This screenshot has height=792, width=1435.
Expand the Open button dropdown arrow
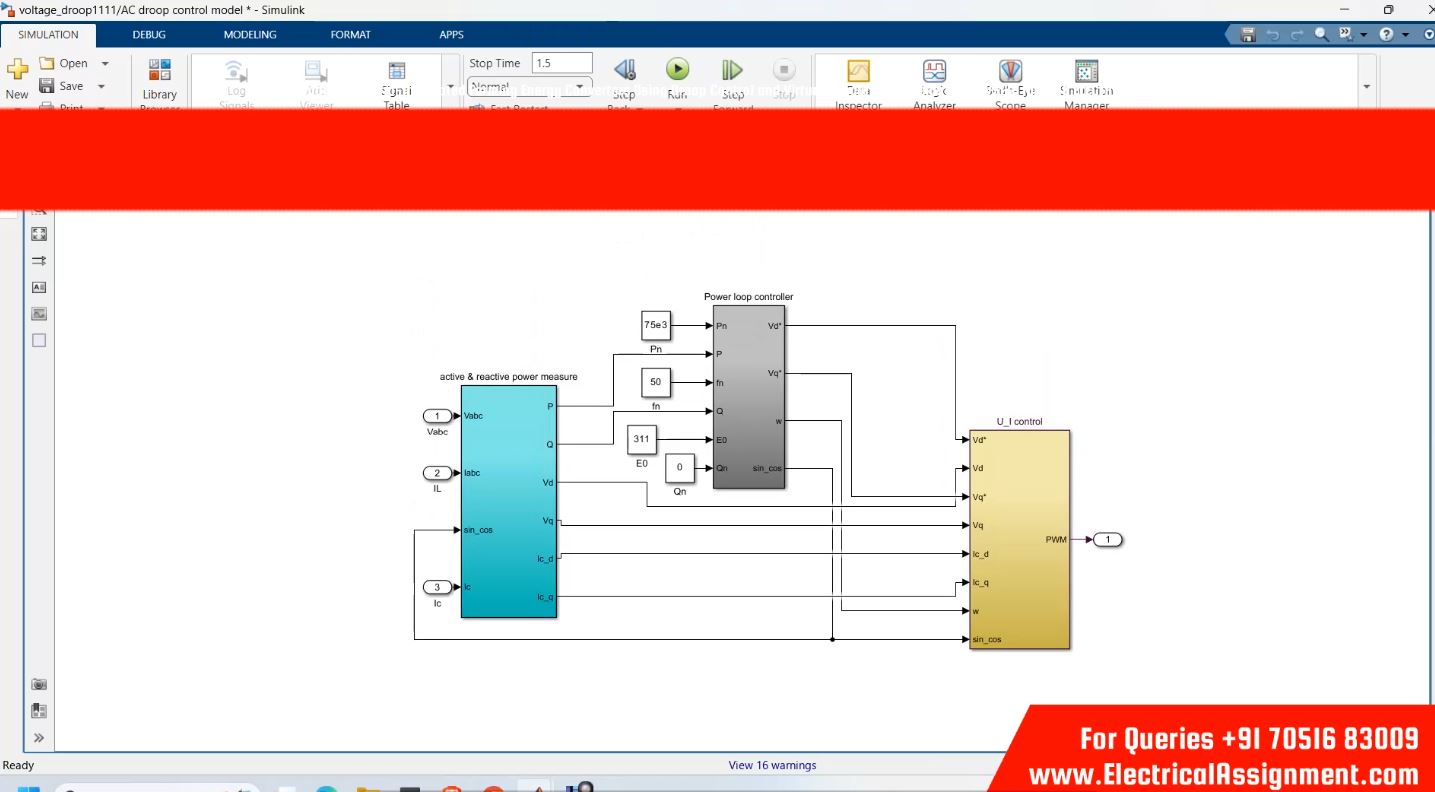tap(105, 64)
